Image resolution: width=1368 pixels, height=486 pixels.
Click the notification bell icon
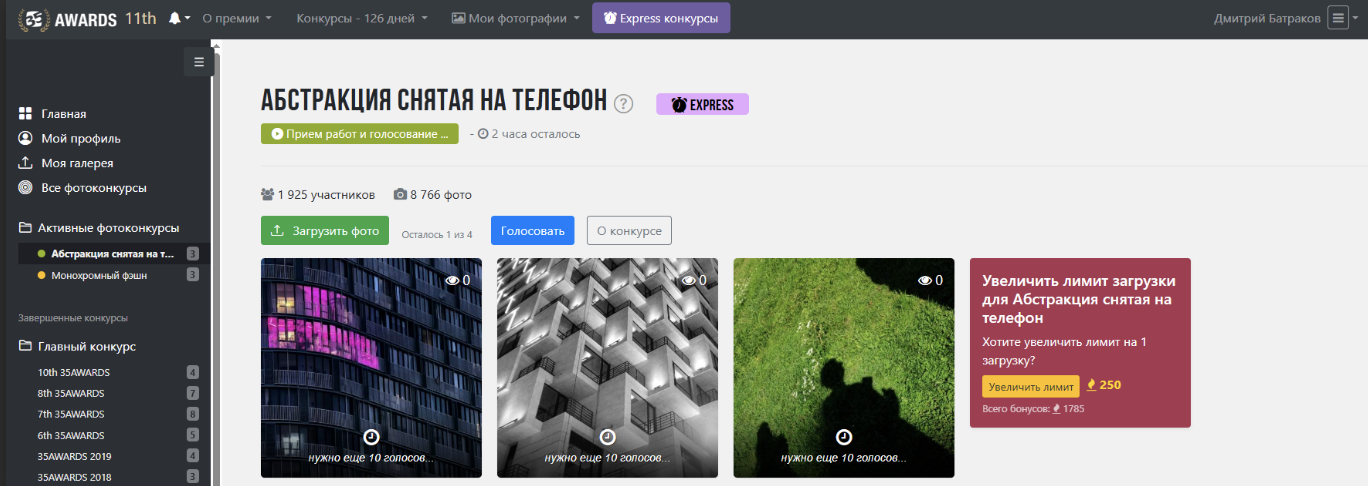(x=176, y=18)
